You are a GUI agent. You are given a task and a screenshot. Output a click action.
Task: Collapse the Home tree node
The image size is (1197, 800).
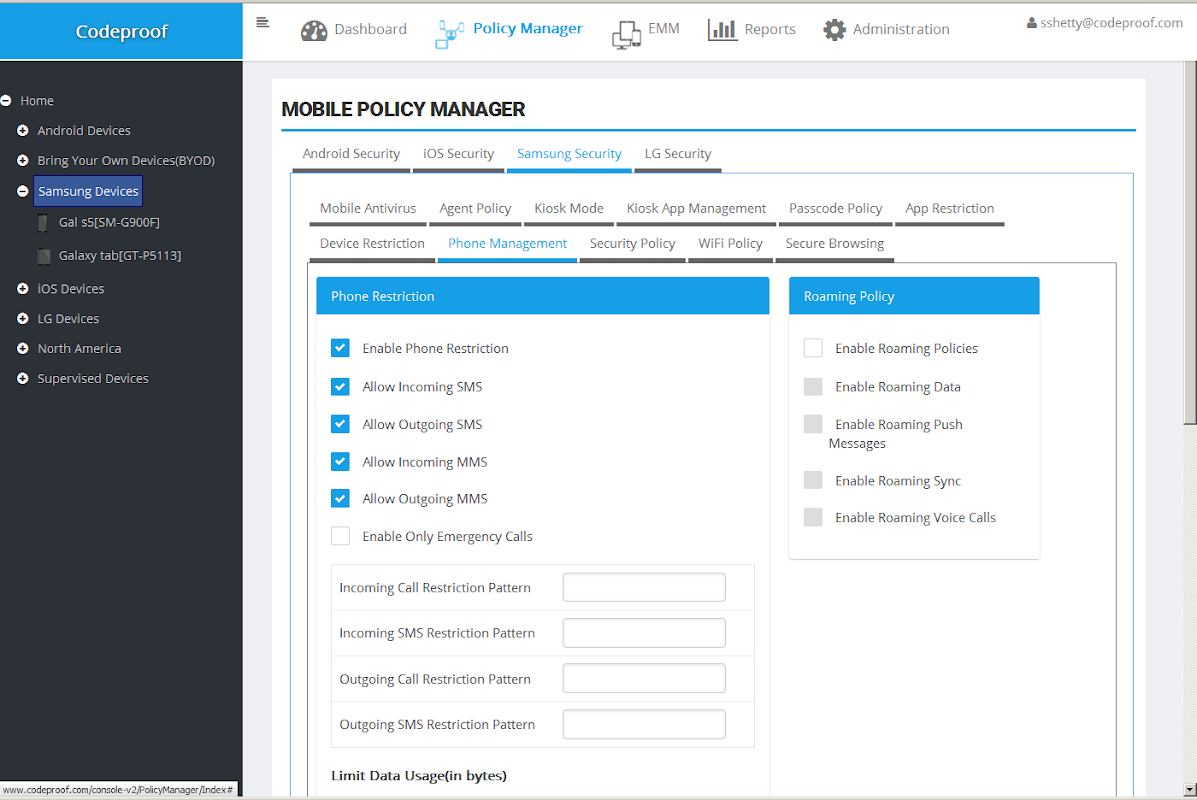coord(5,101)
